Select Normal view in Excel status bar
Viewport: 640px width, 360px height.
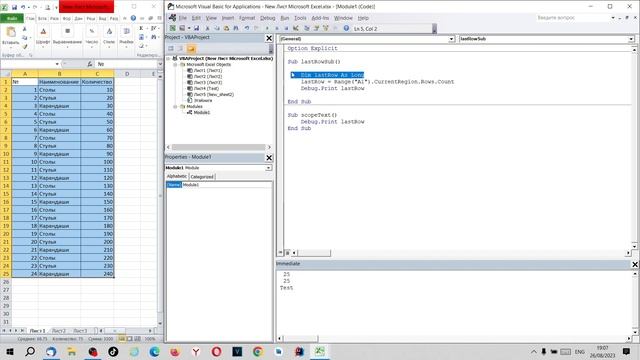[122, 339]
